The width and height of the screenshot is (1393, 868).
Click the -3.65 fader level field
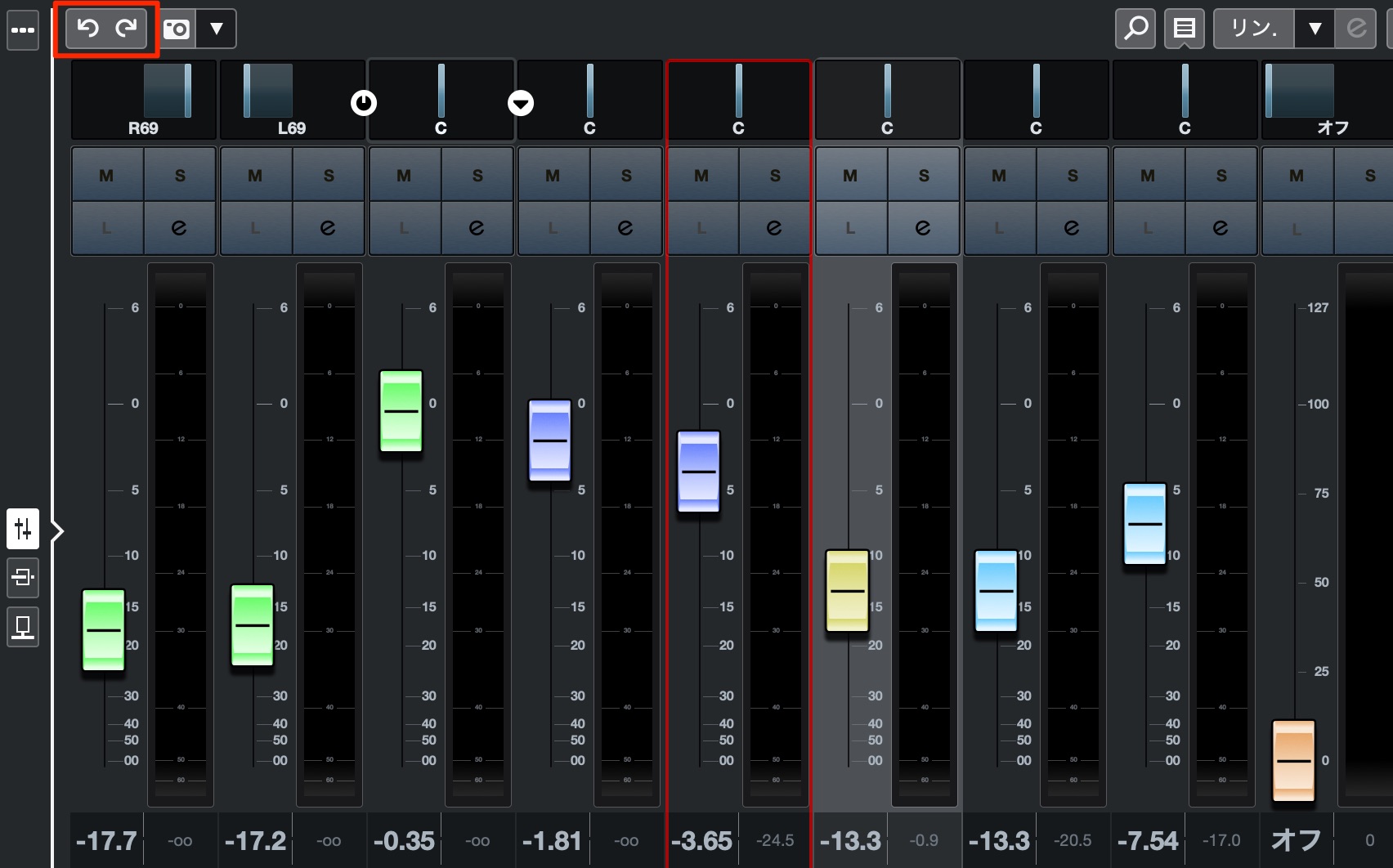[x=702, y=840]
